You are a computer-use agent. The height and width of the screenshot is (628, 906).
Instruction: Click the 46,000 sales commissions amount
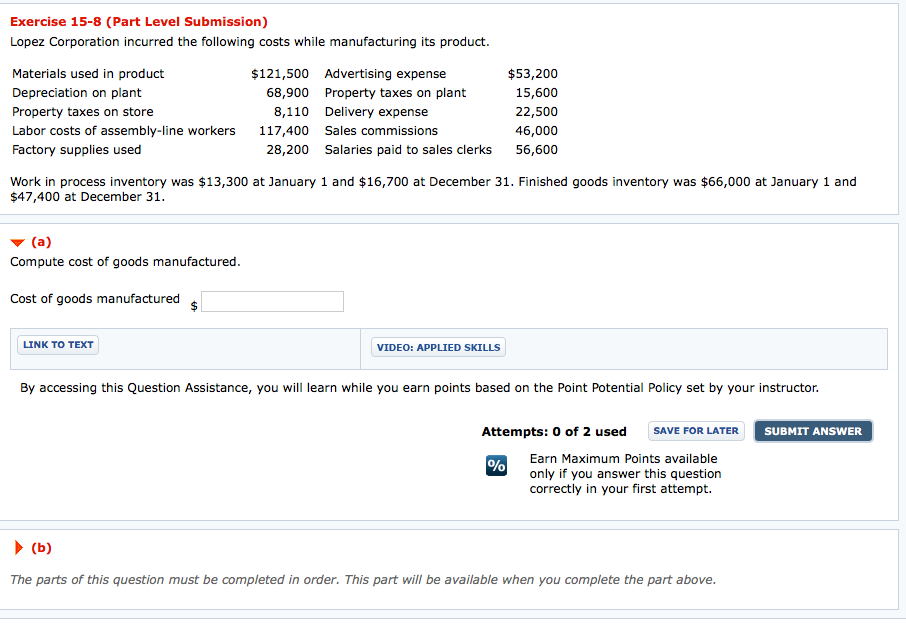point(536,131)
